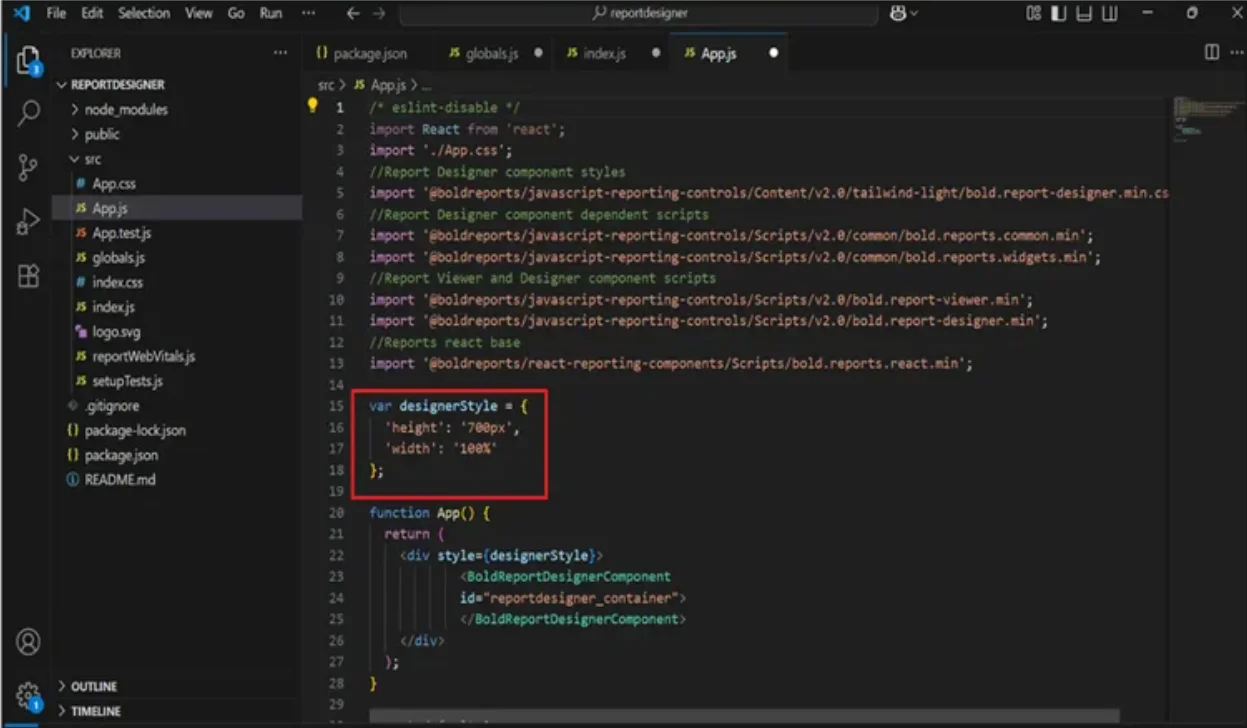Click the lightbulb code action icon
The height and width of the screenshot is (728, 1247).
coord(312,105)
